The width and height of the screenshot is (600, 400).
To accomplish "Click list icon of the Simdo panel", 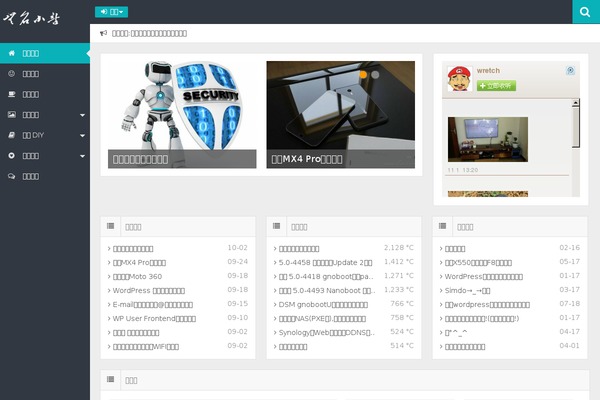I will 442,226.
